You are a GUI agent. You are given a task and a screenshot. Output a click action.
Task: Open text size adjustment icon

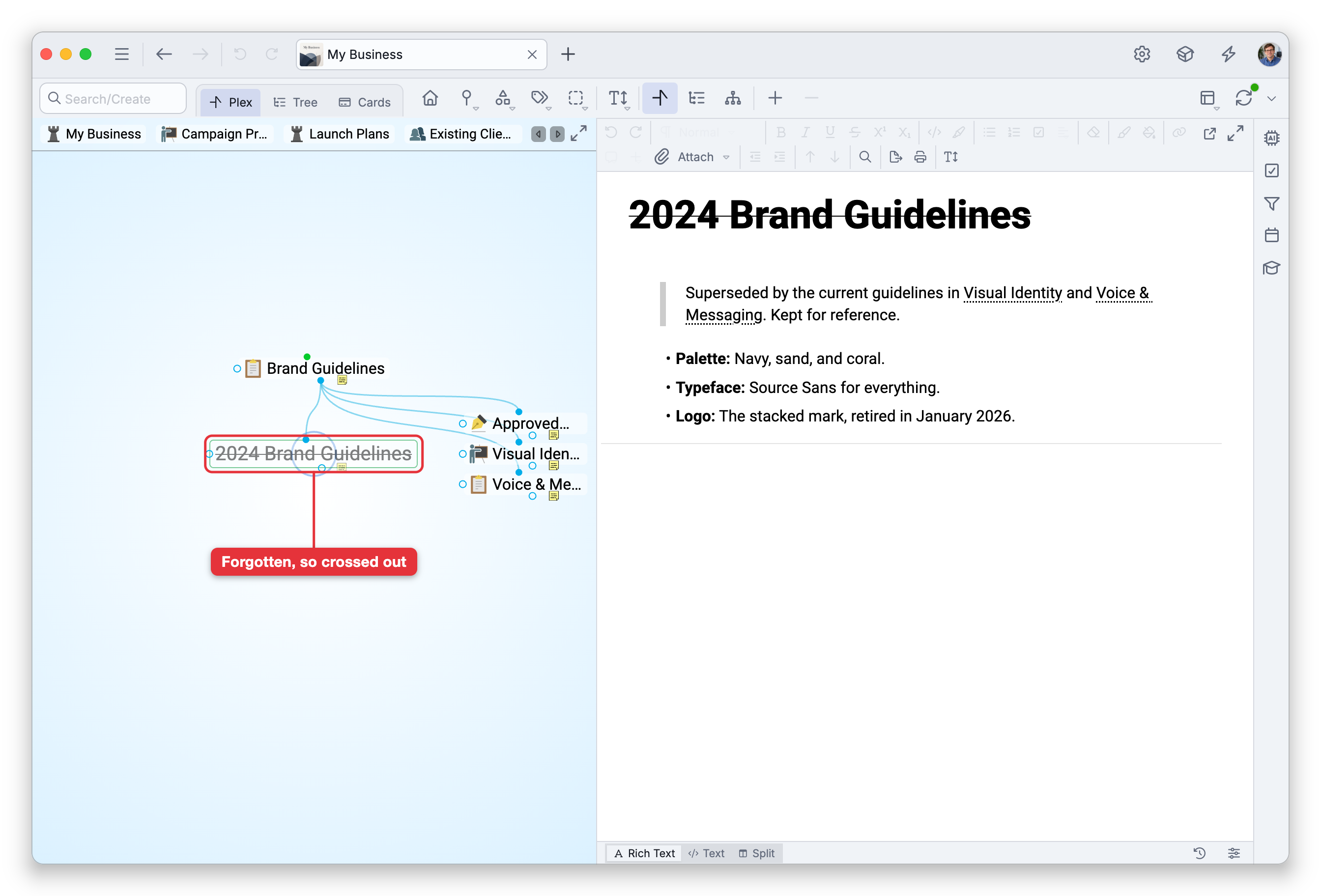618,98
